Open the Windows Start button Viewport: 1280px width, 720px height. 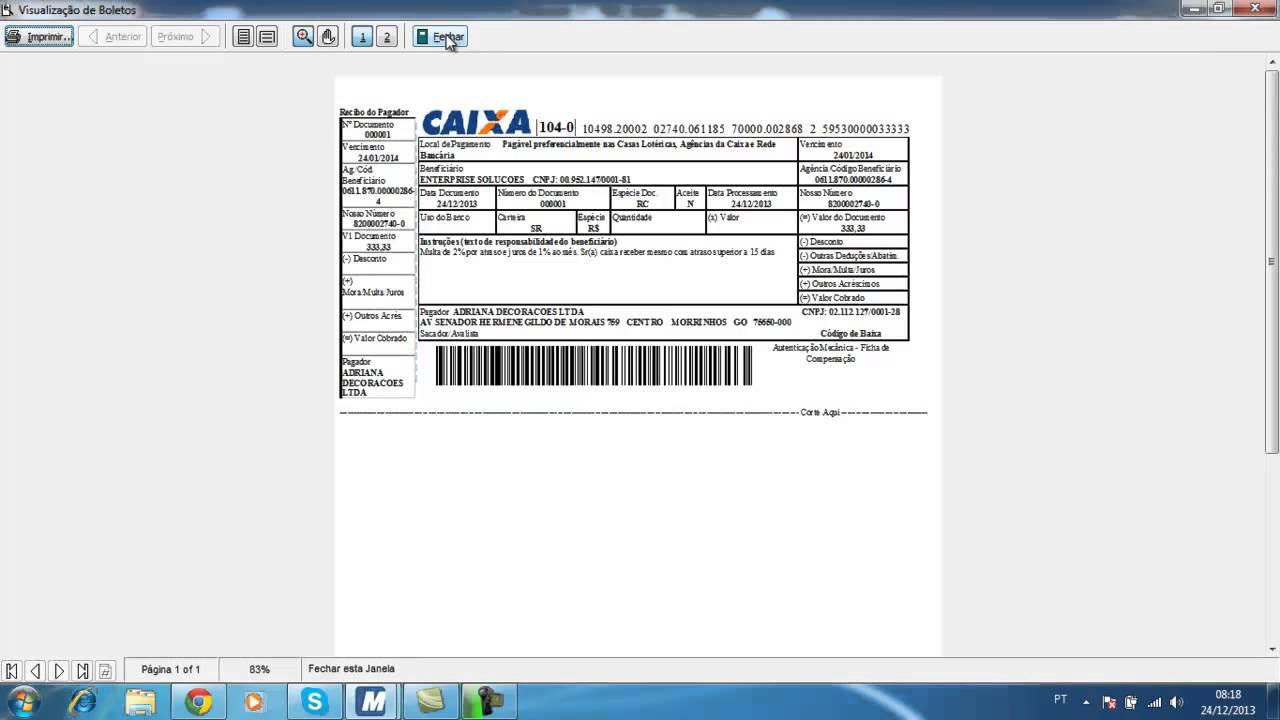coord(22,701)
